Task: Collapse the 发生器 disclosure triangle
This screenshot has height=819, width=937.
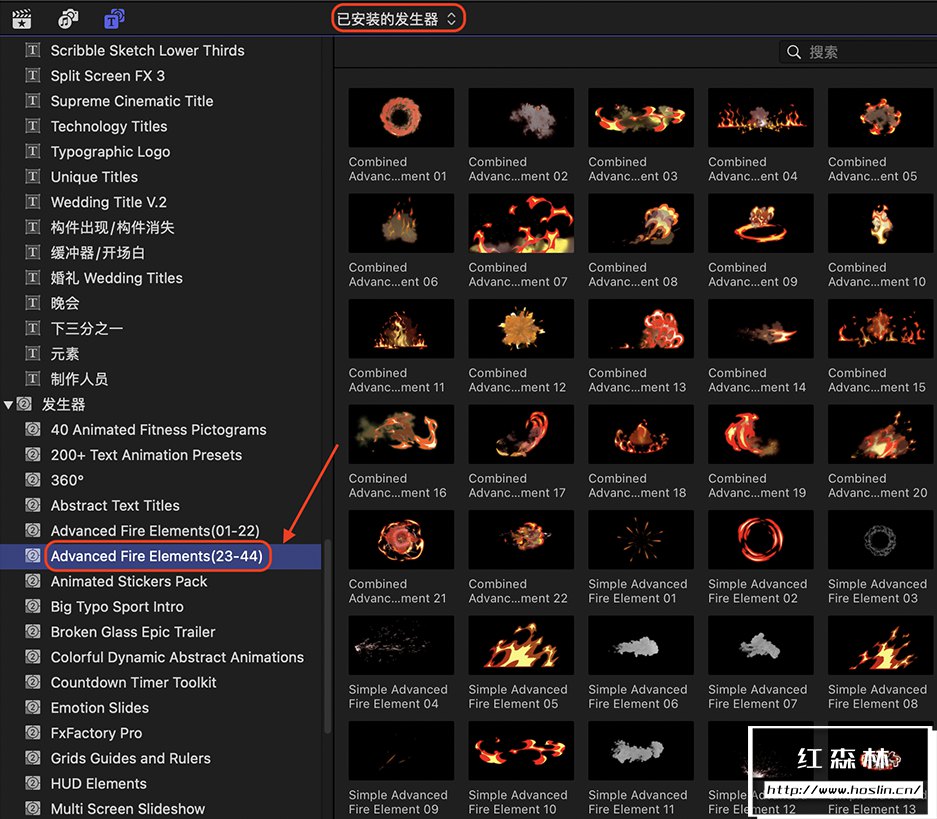Action: (x=8, y=405)
